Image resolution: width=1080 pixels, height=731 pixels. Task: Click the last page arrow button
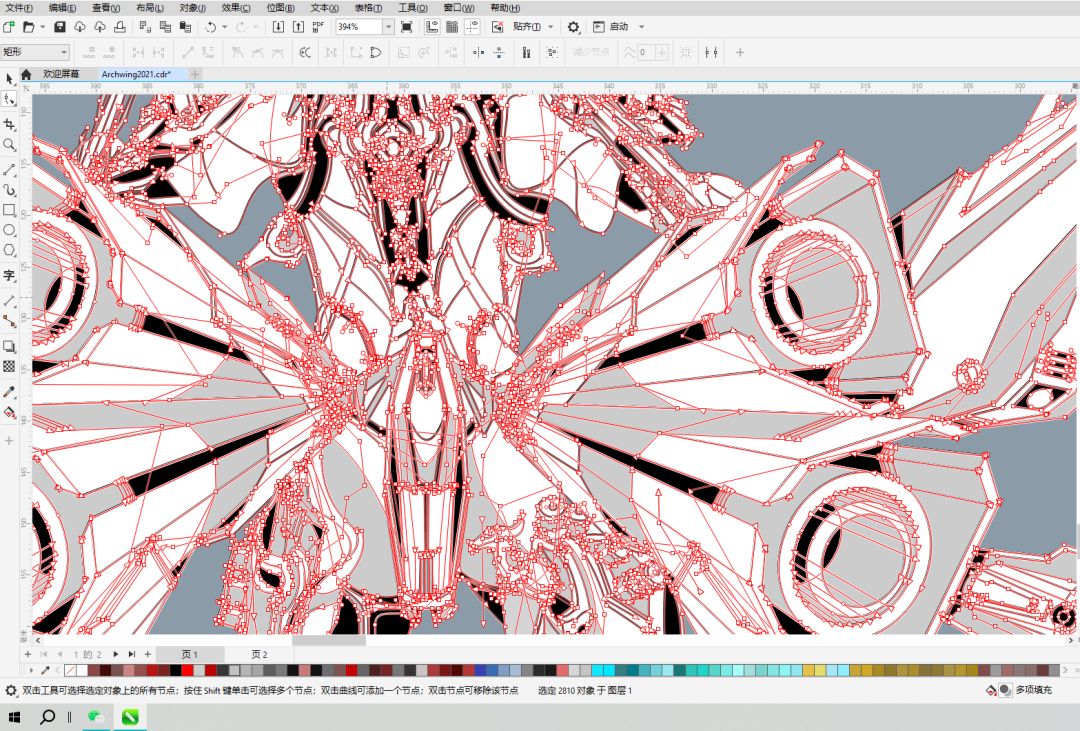point(131,654)
